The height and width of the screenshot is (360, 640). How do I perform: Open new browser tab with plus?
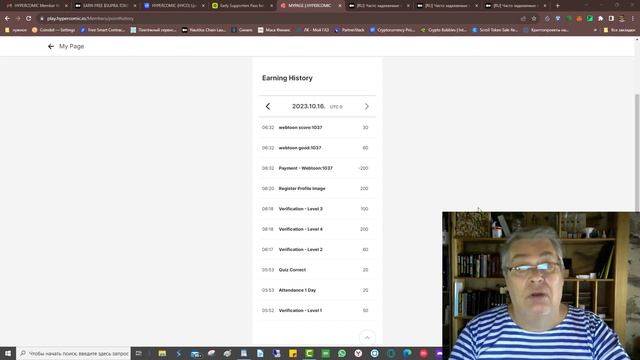[x=558, y=6]
